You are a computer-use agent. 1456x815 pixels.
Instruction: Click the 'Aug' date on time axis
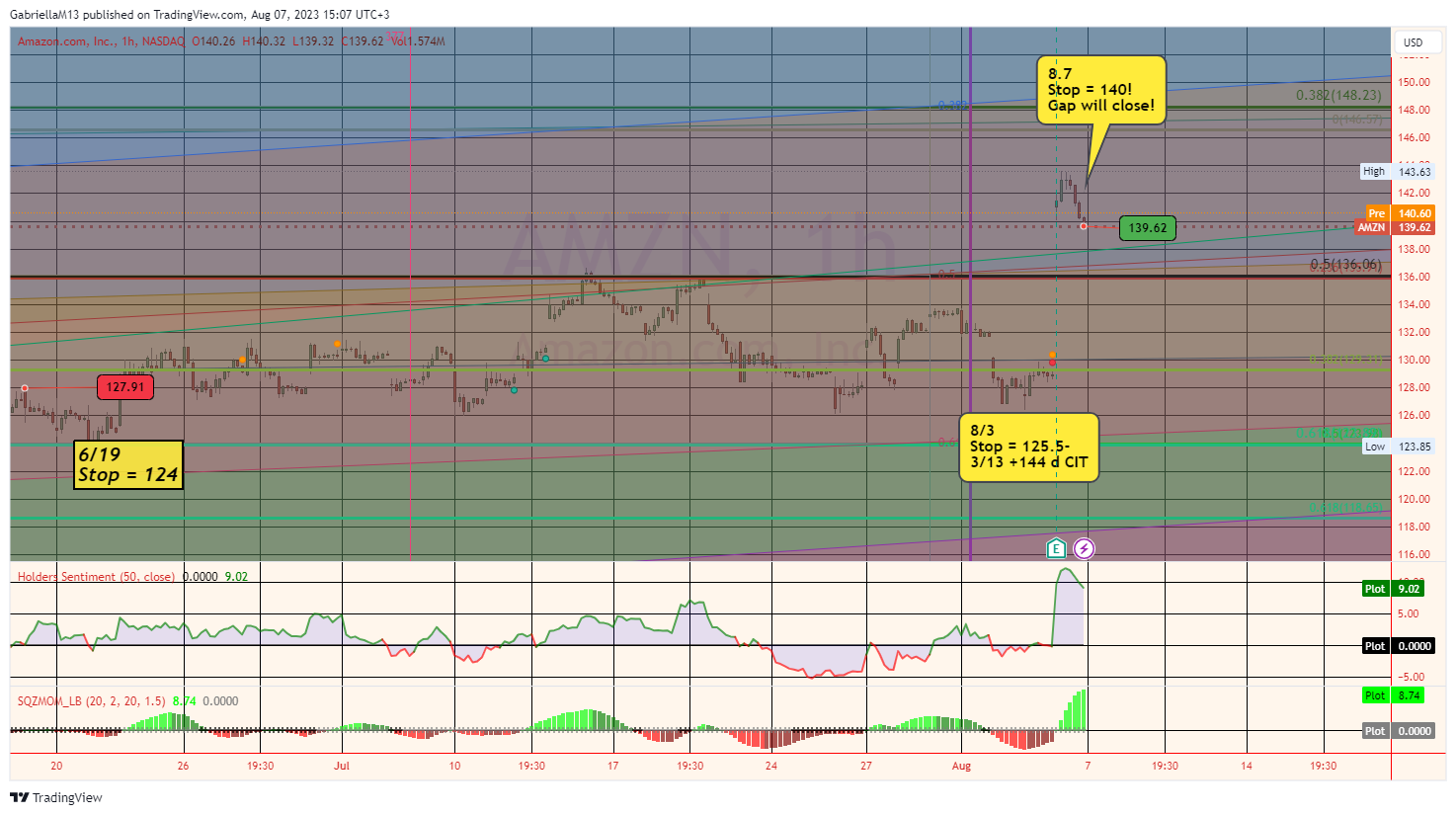point(961,766)
